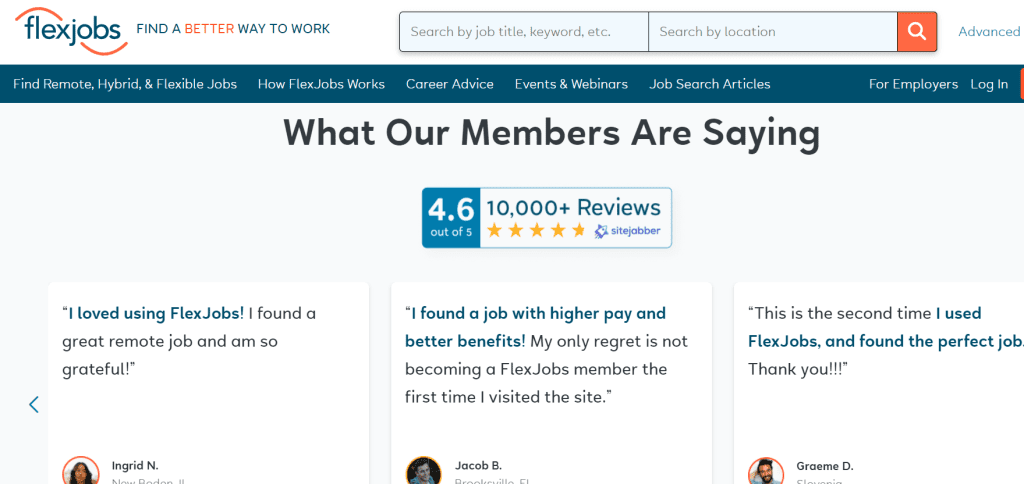Click Ingrid N.'s profile avatar

[81, 471]
